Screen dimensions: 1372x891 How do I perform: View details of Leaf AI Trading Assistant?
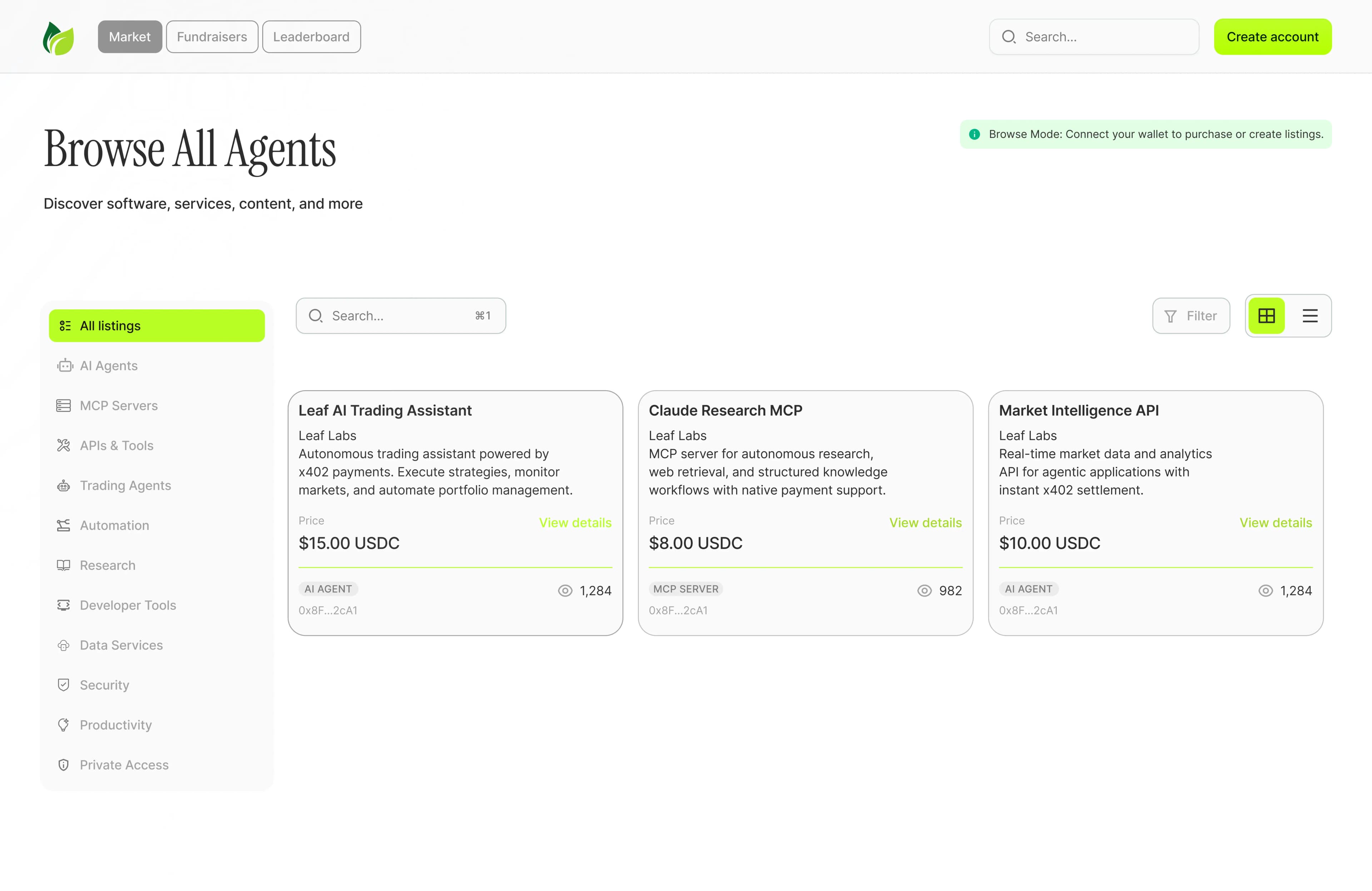[575, 523]
